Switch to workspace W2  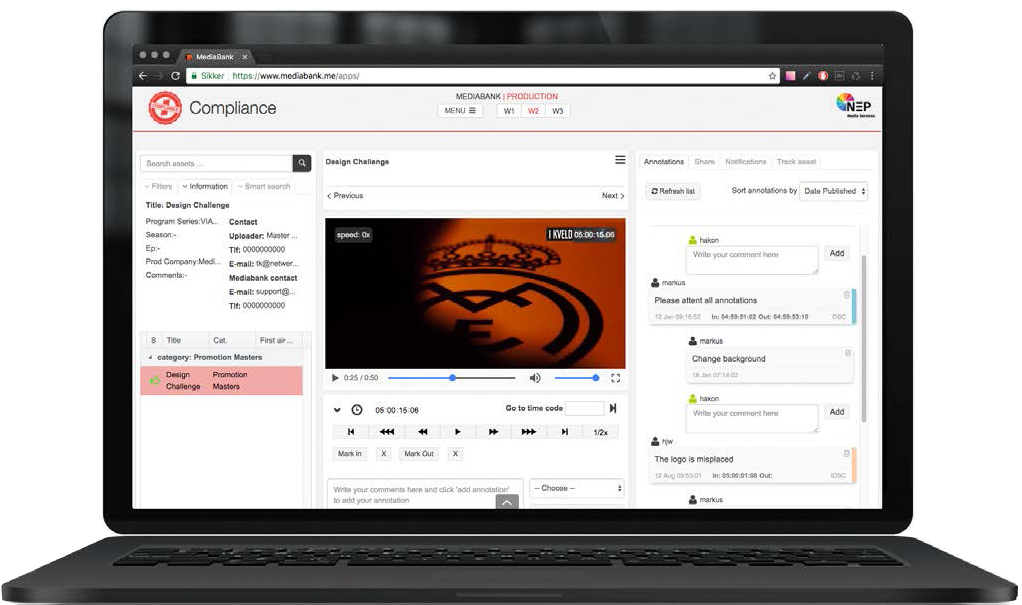533,111
